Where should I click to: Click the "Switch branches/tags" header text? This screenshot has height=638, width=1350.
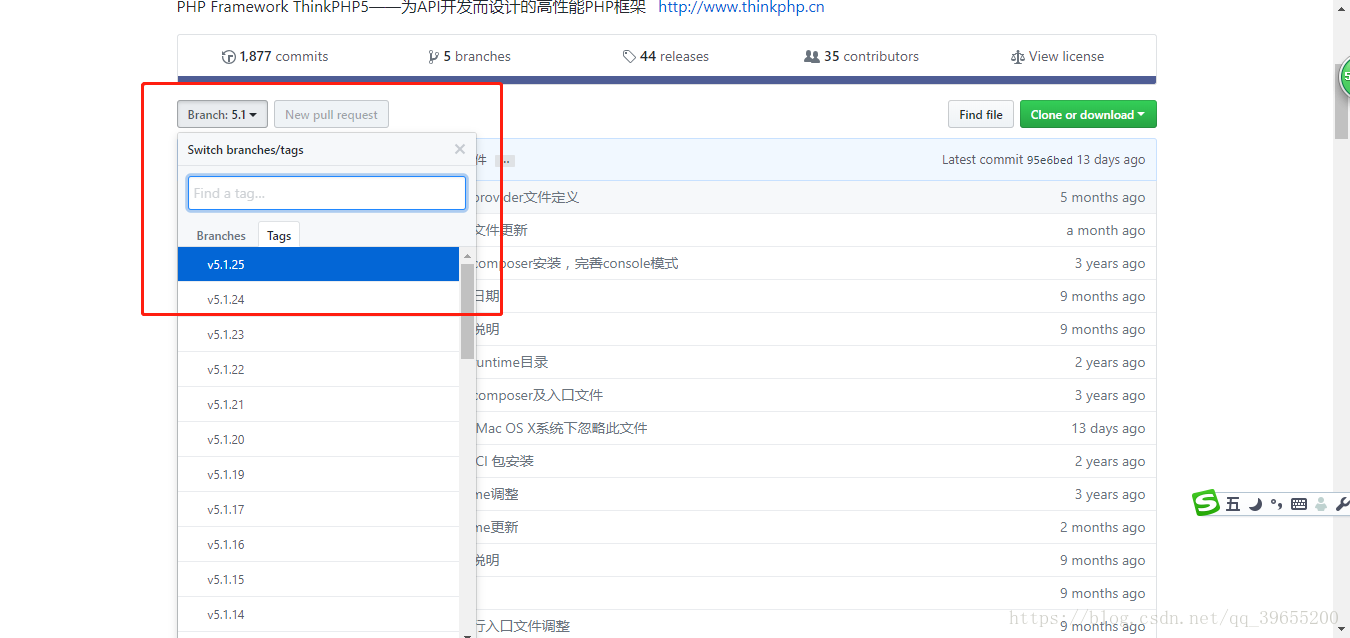coord(245,150)
